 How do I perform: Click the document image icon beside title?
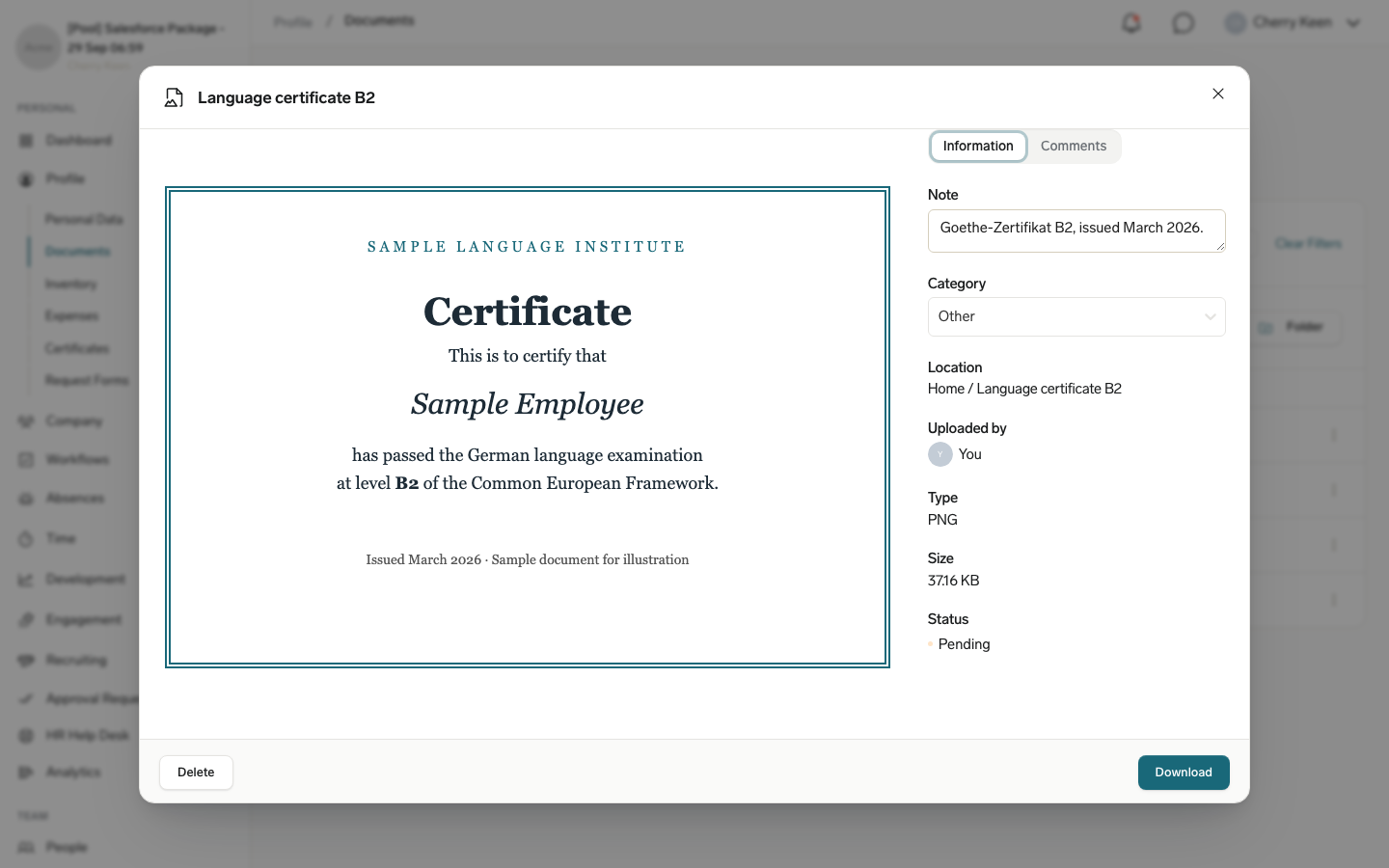coord(174,97)
